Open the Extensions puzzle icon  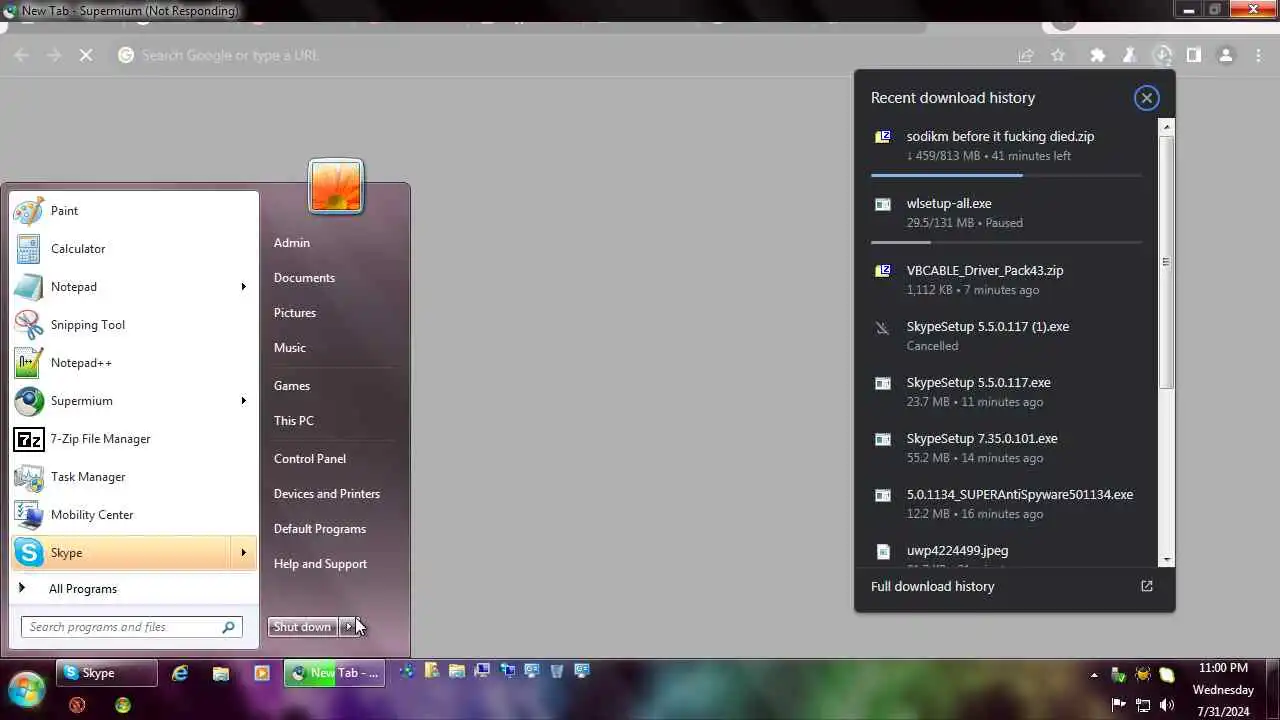[x=1098, y=55]
